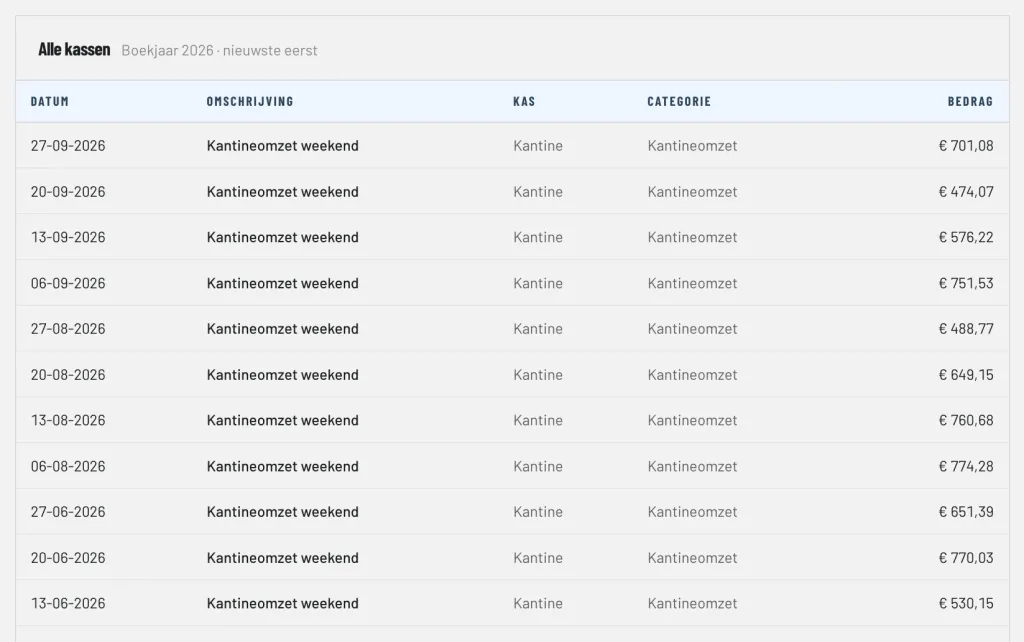Image resolution: width=1024 pixels, height=642 pixels.
Task: Click the Kantineomzet category for 06-08-2026
Action: 692,466
